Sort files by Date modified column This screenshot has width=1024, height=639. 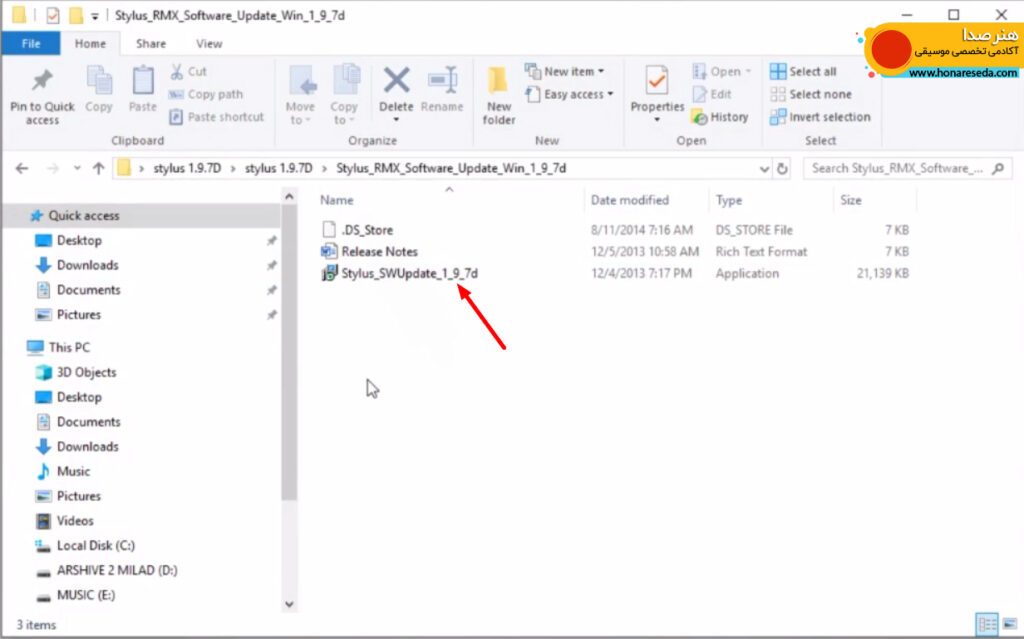[x=630, y=200]
